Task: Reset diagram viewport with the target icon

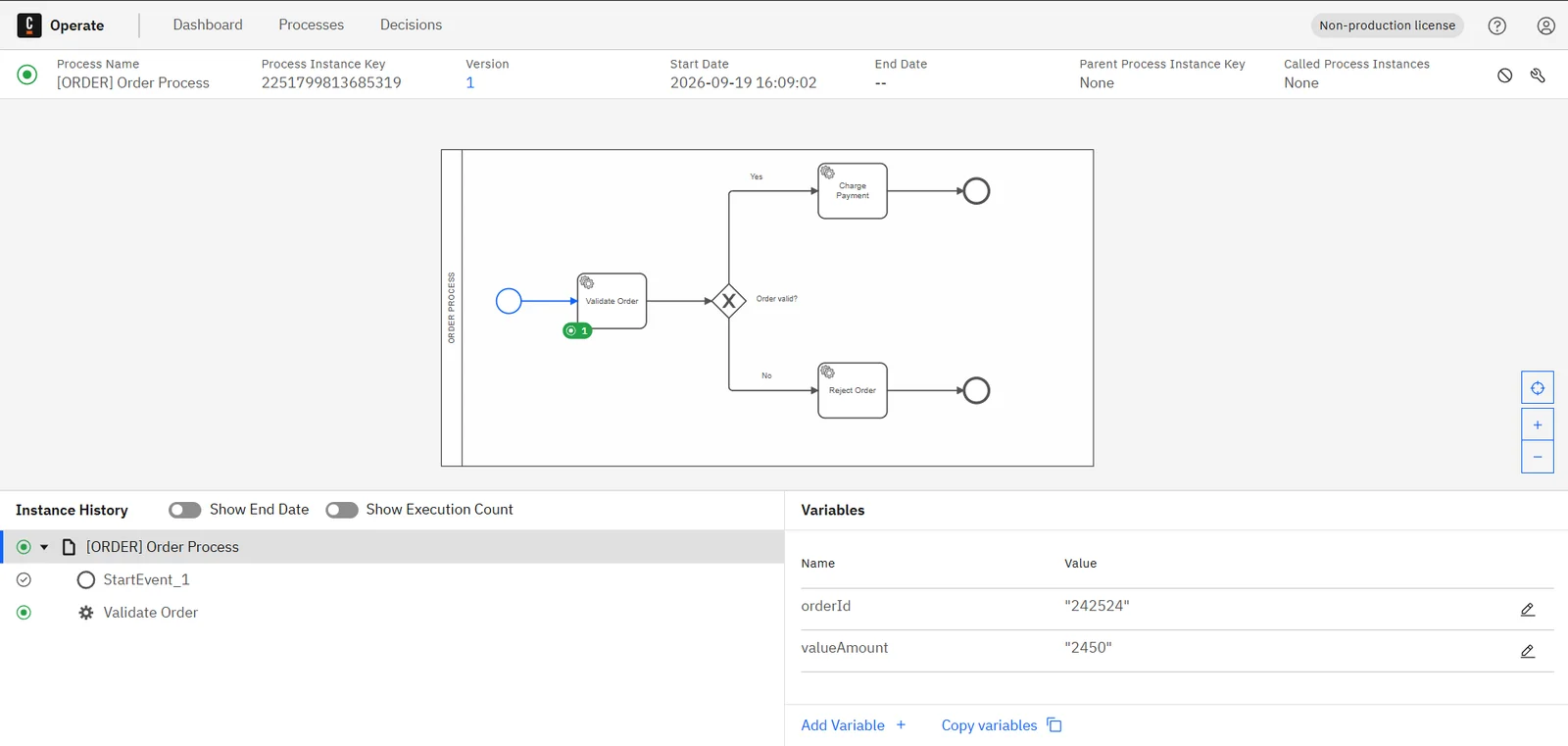Action: (x=1537, y=388)
